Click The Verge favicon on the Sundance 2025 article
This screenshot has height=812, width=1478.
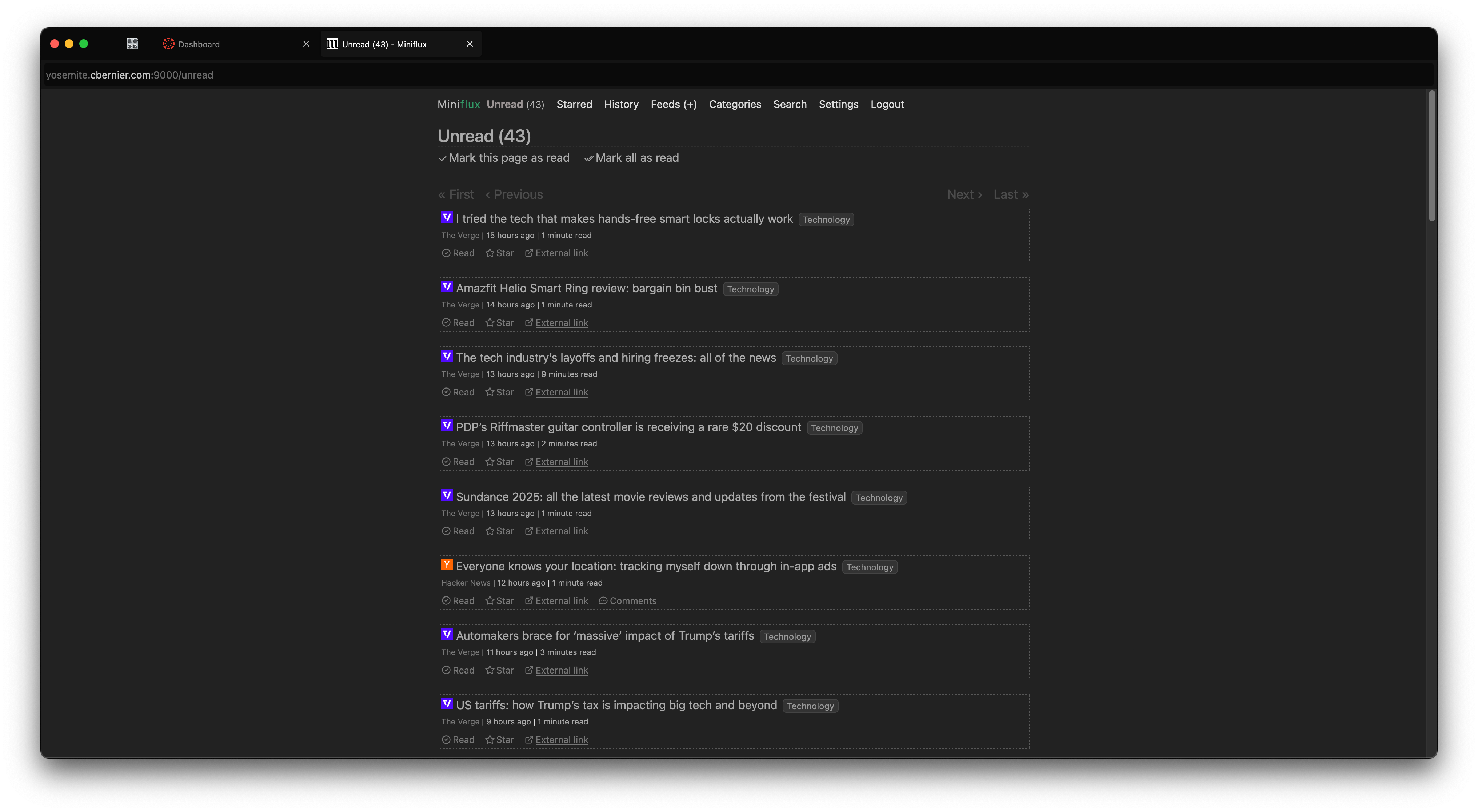[447, 495]
